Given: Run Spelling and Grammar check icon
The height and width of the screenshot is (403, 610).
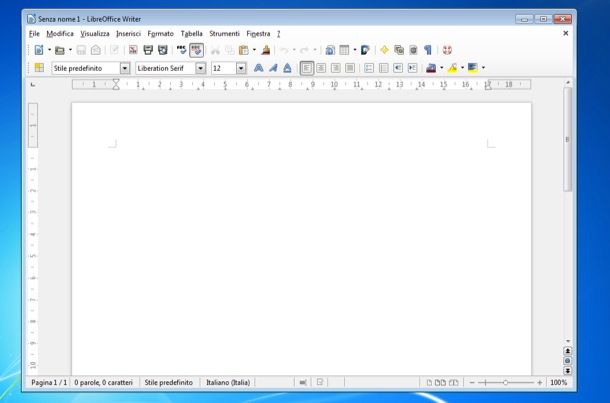Looking at the screenshot, I should pos(181,50).
